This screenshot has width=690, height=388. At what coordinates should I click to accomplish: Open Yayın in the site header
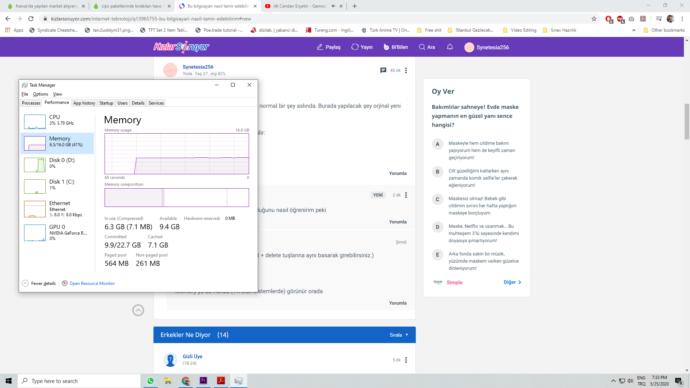pyautogui.click(x=362, y=47)
